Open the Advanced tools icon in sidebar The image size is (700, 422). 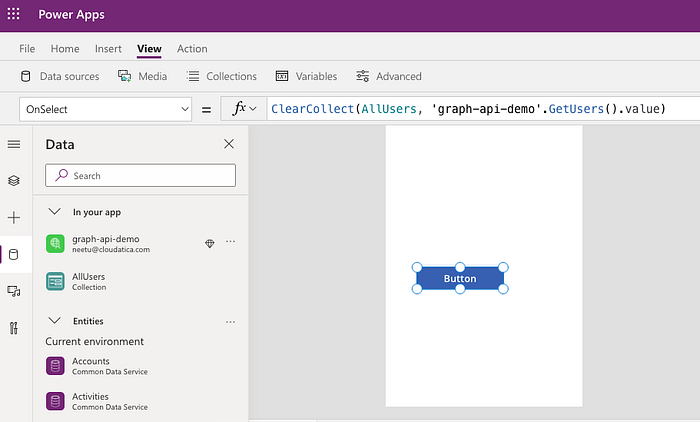click(x=14, y=328)
